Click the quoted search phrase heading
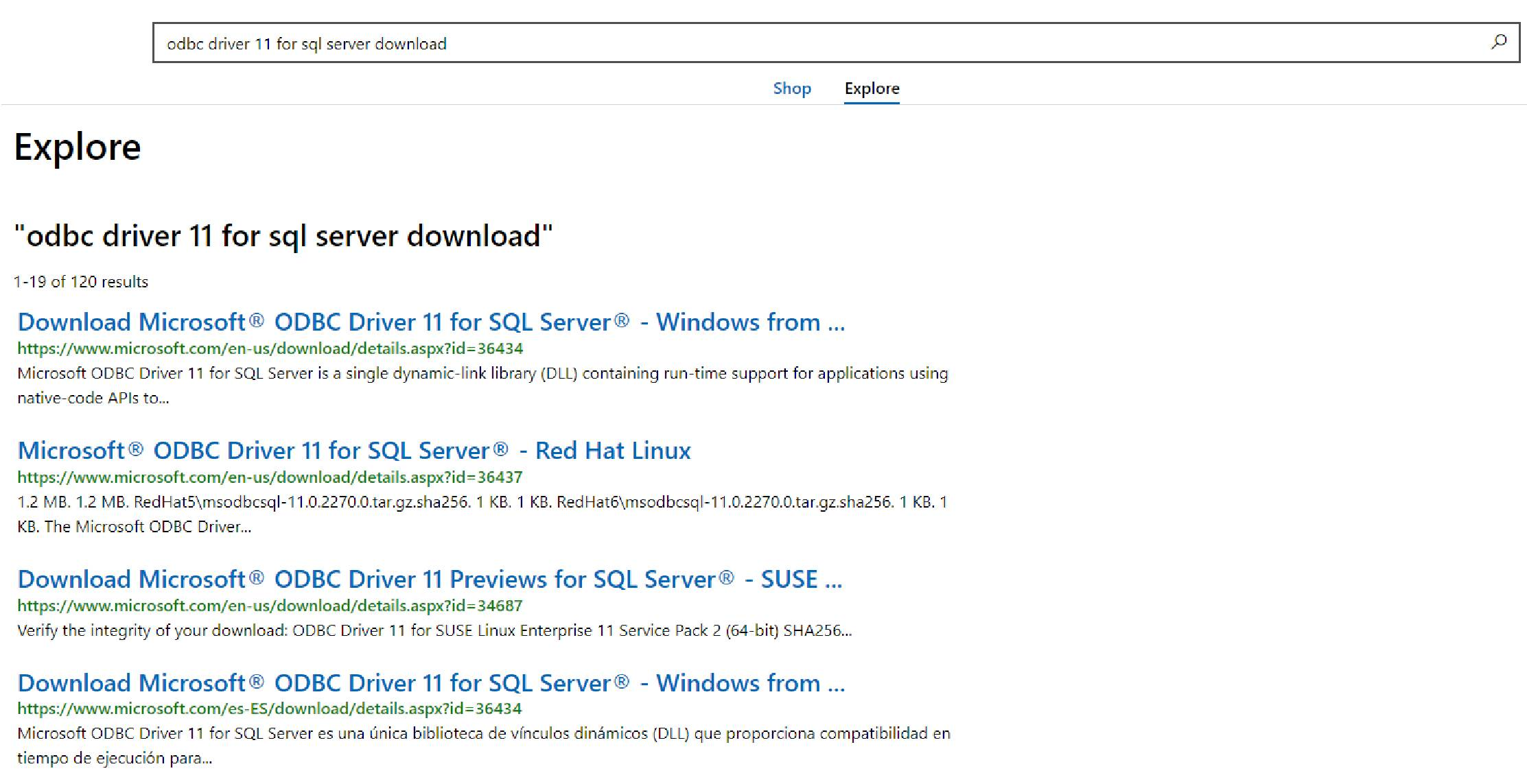Viewport: 1527px width, 784px height. [283, 235]
